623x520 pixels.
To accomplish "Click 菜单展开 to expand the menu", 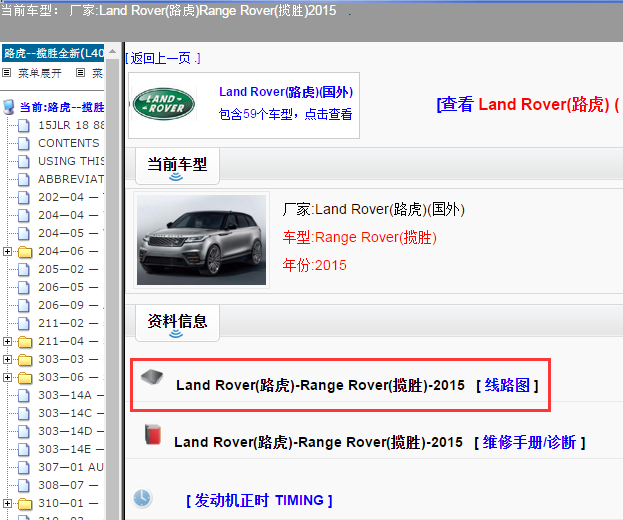I will tap(40, 73).
